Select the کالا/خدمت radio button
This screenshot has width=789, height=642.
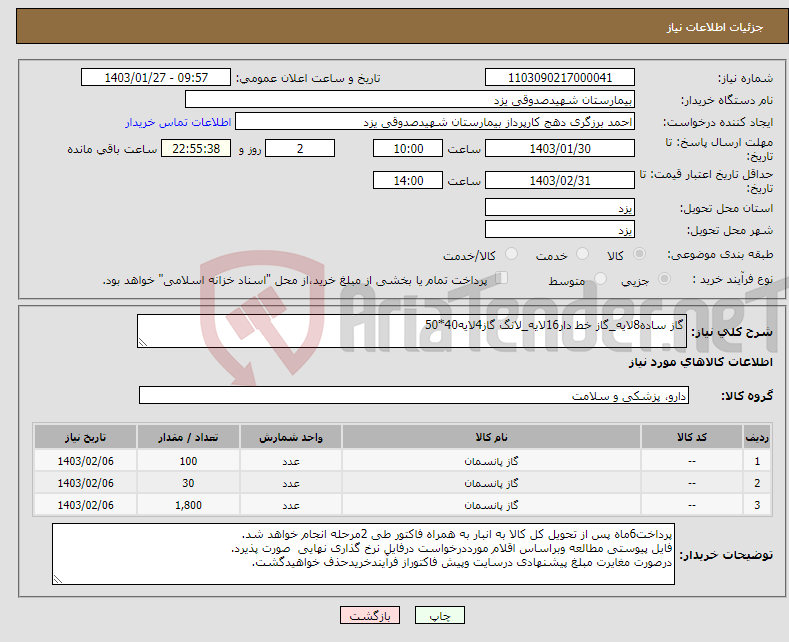[511, 254]
